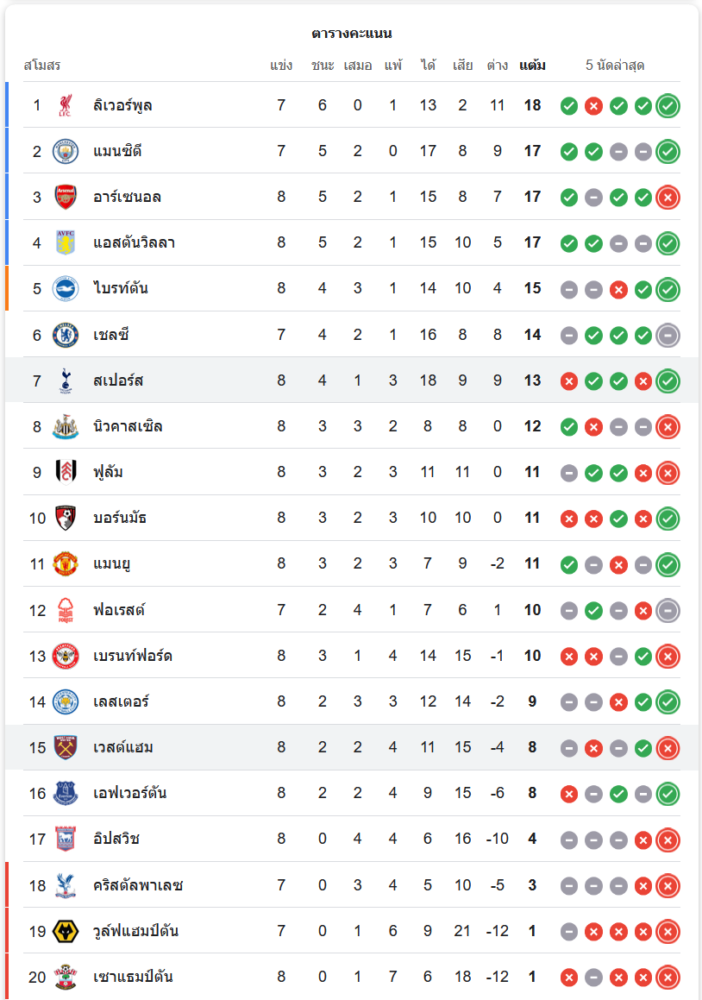702x1000 pixels.
Task: Click the Chelsea club crest icon
Action: tap(65, 335)
